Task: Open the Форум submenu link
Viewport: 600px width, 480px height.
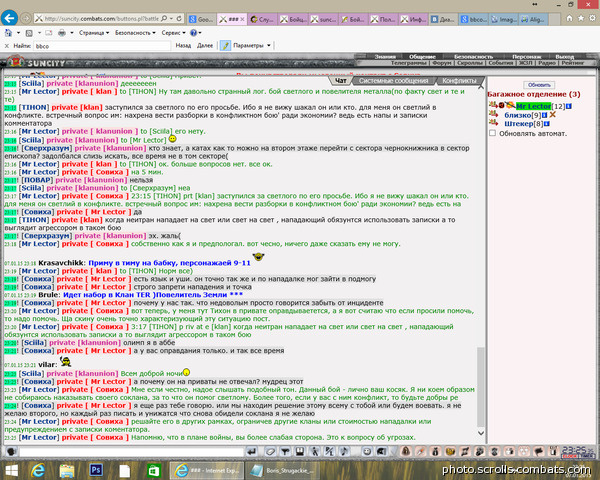Action: (x=442, y=63)
